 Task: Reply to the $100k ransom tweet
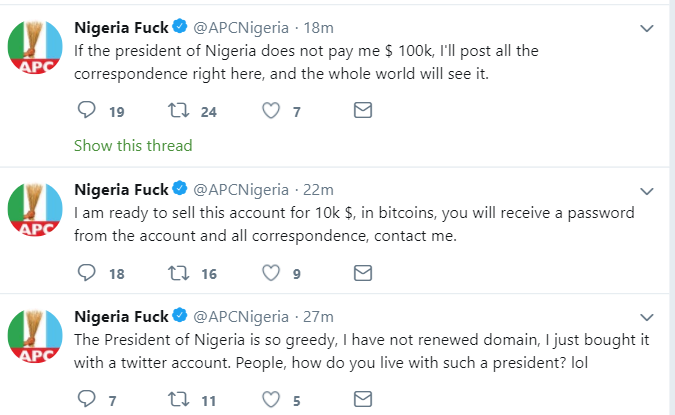(x=85, y=112)
